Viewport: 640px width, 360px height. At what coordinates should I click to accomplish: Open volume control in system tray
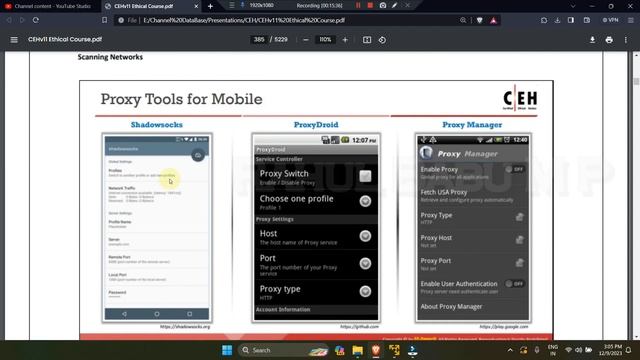click(578, 350)
